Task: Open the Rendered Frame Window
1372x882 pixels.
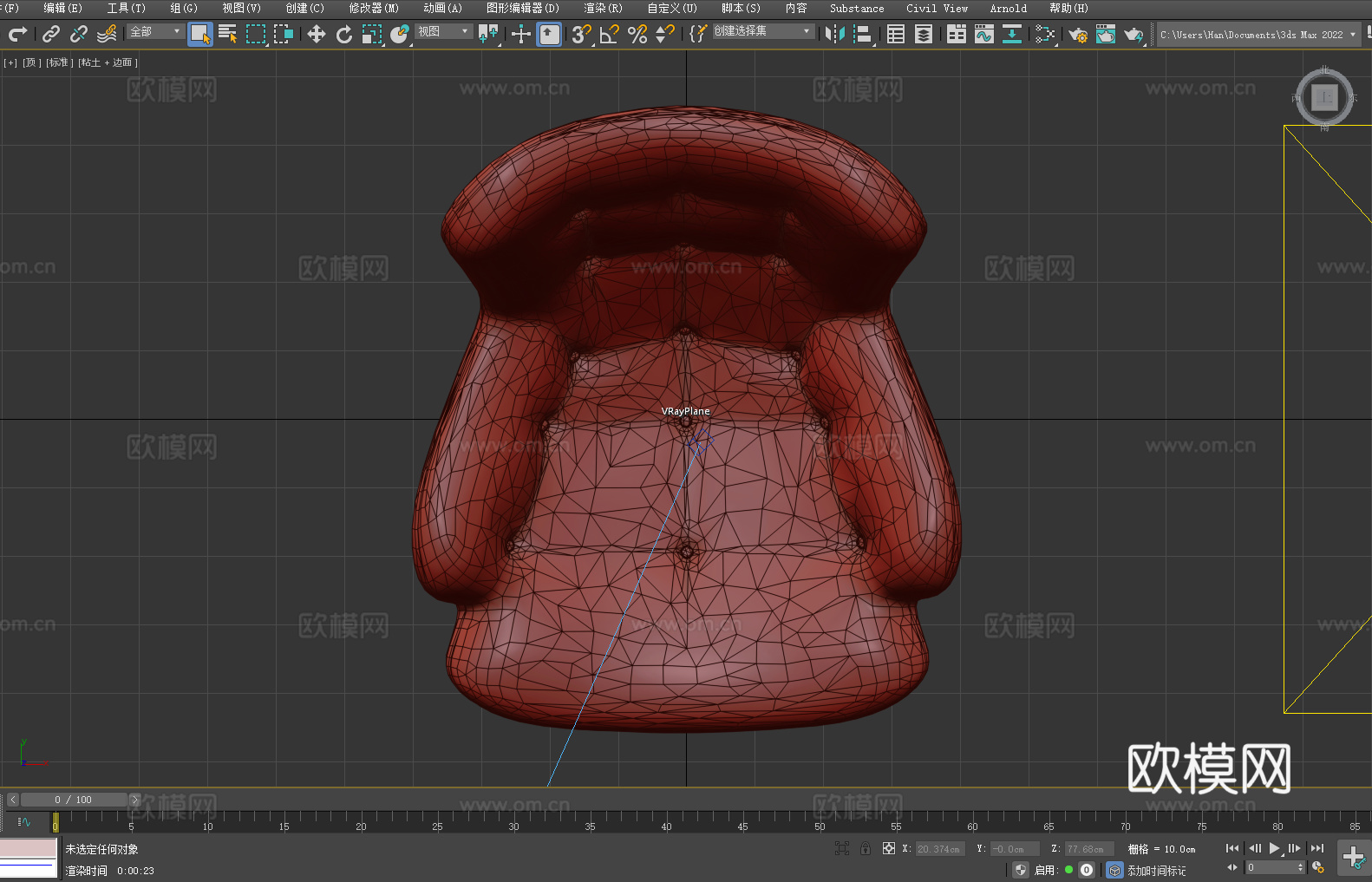Action: 1106,34
